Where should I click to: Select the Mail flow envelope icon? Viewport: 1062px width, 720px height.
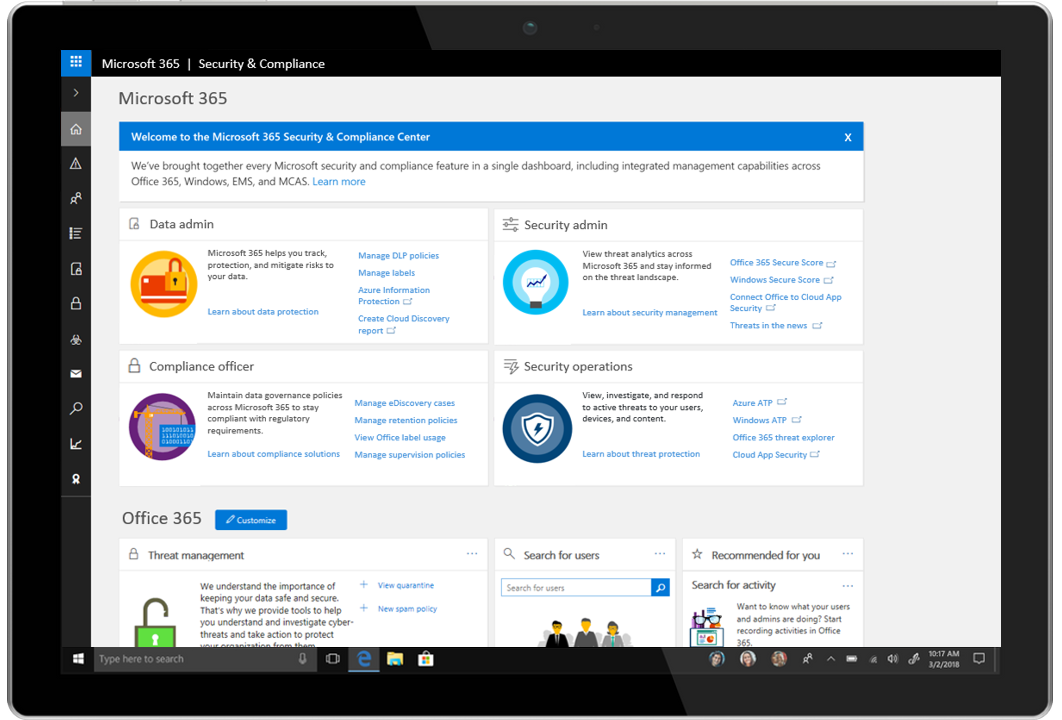pos(76,373)
